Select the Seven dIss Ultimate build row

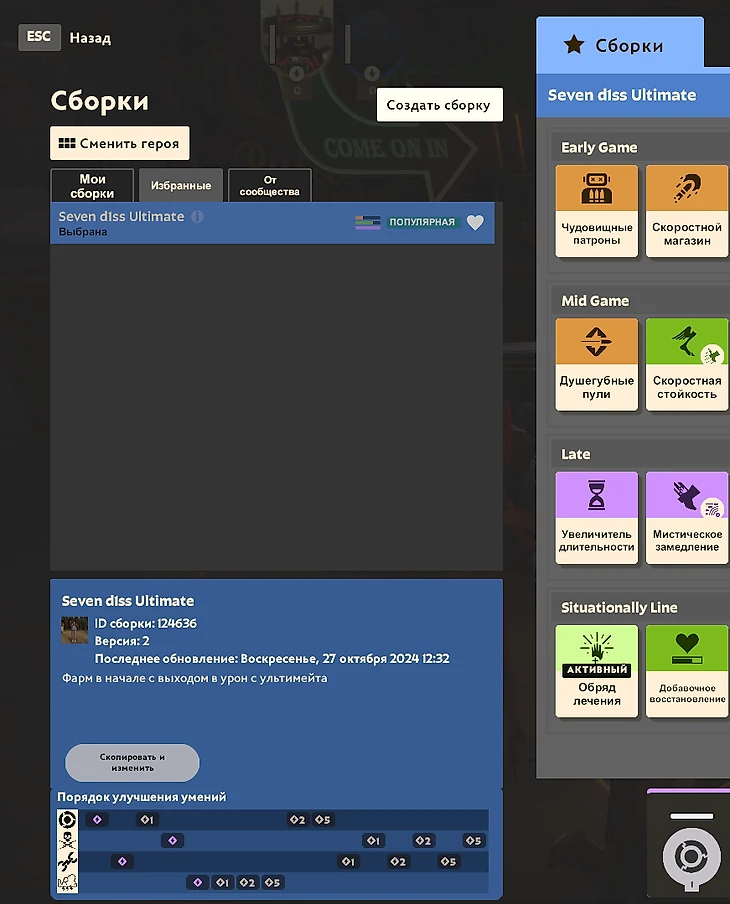point(272,223)
